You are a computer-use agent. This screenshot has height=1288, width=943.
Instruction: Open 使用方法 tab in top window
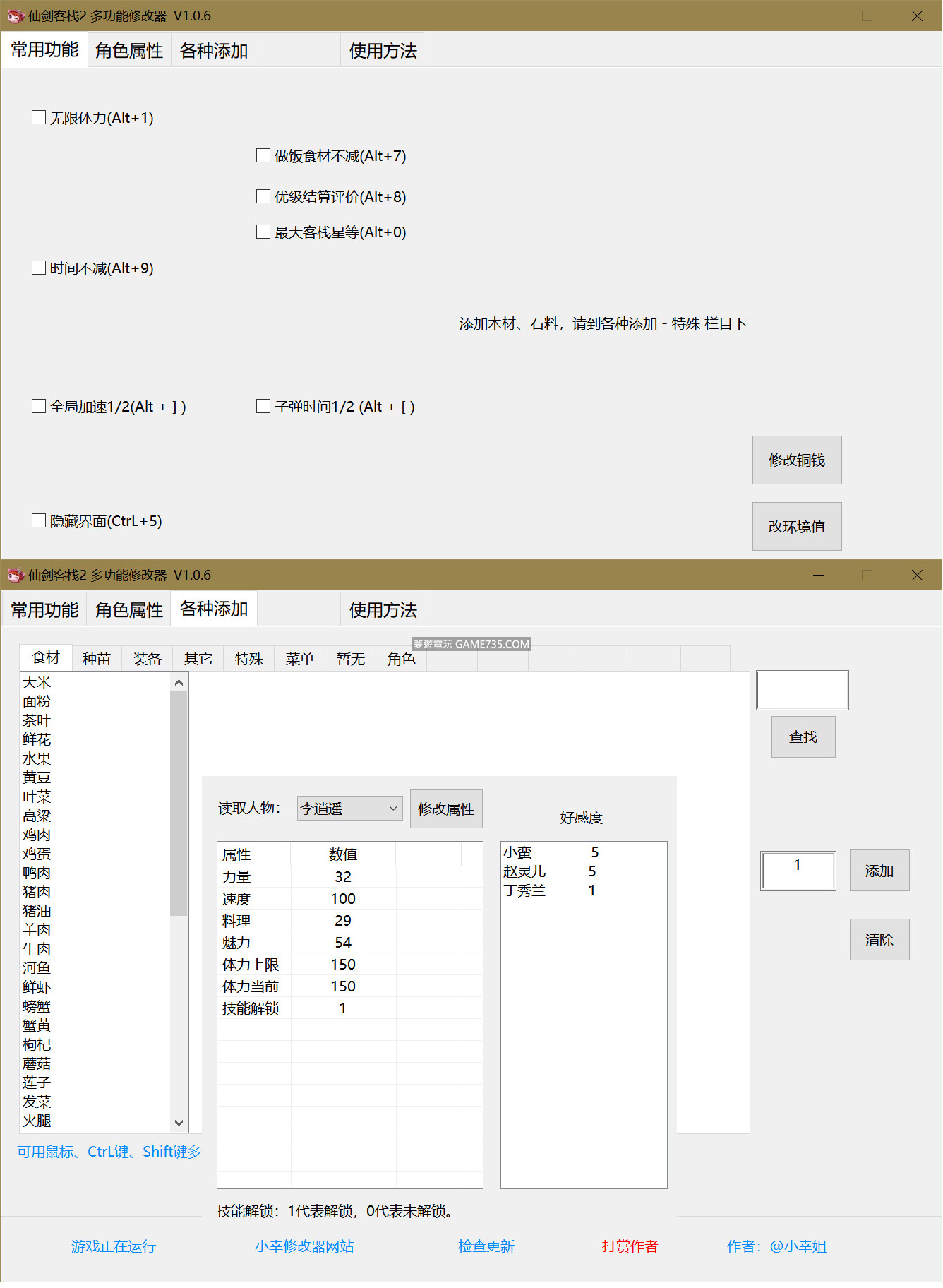coord(383,51)
